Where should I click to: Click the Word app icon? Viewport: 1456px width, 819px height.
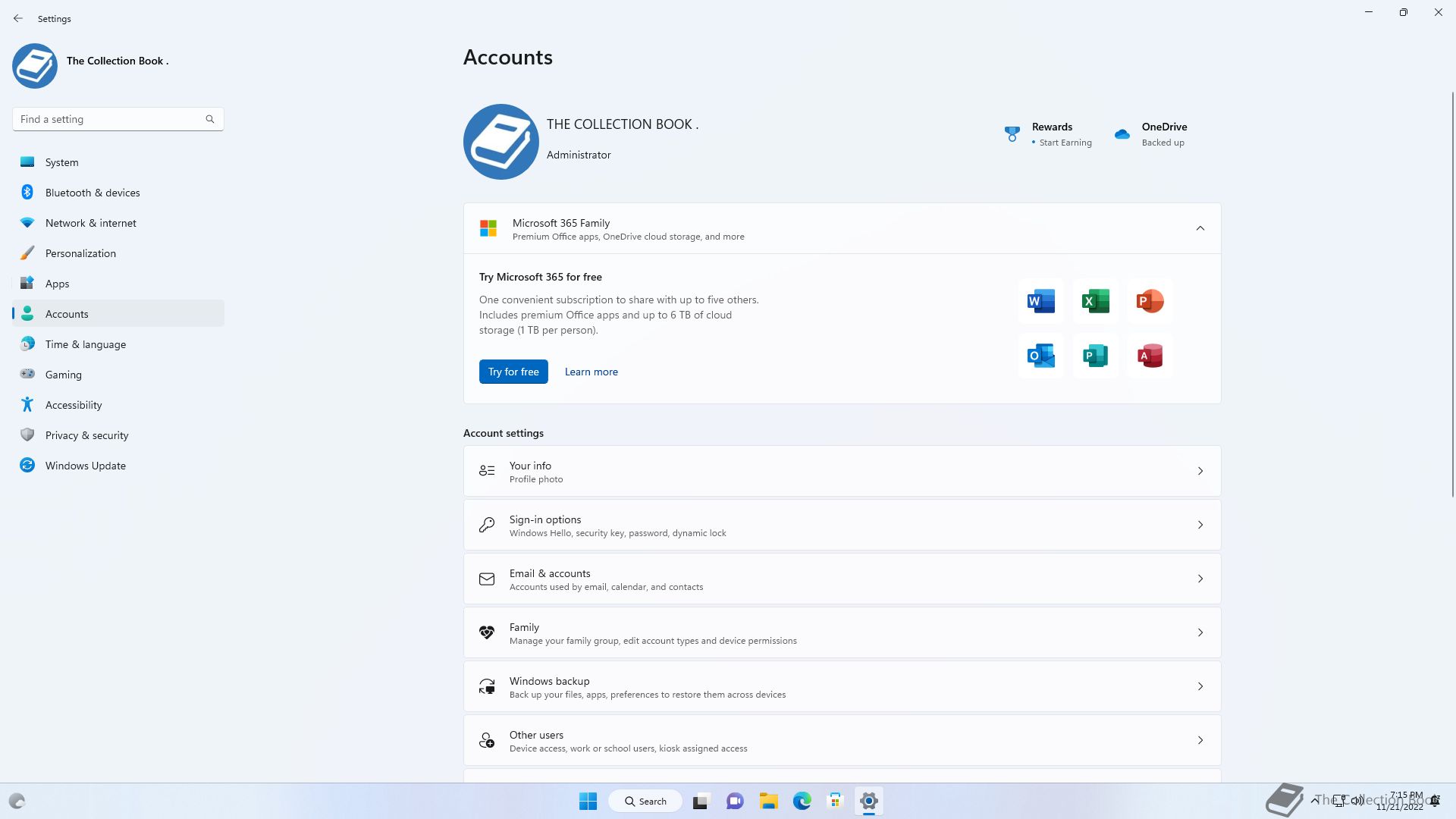tap(1040, 301)
